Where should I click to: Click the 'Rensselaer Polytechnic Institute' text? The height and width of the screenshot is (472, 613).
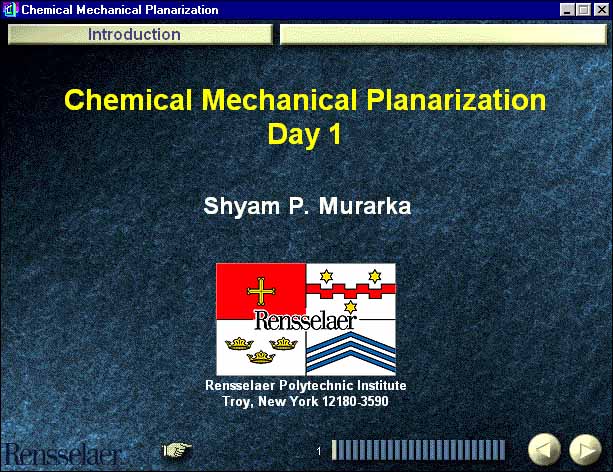point(306,386)
